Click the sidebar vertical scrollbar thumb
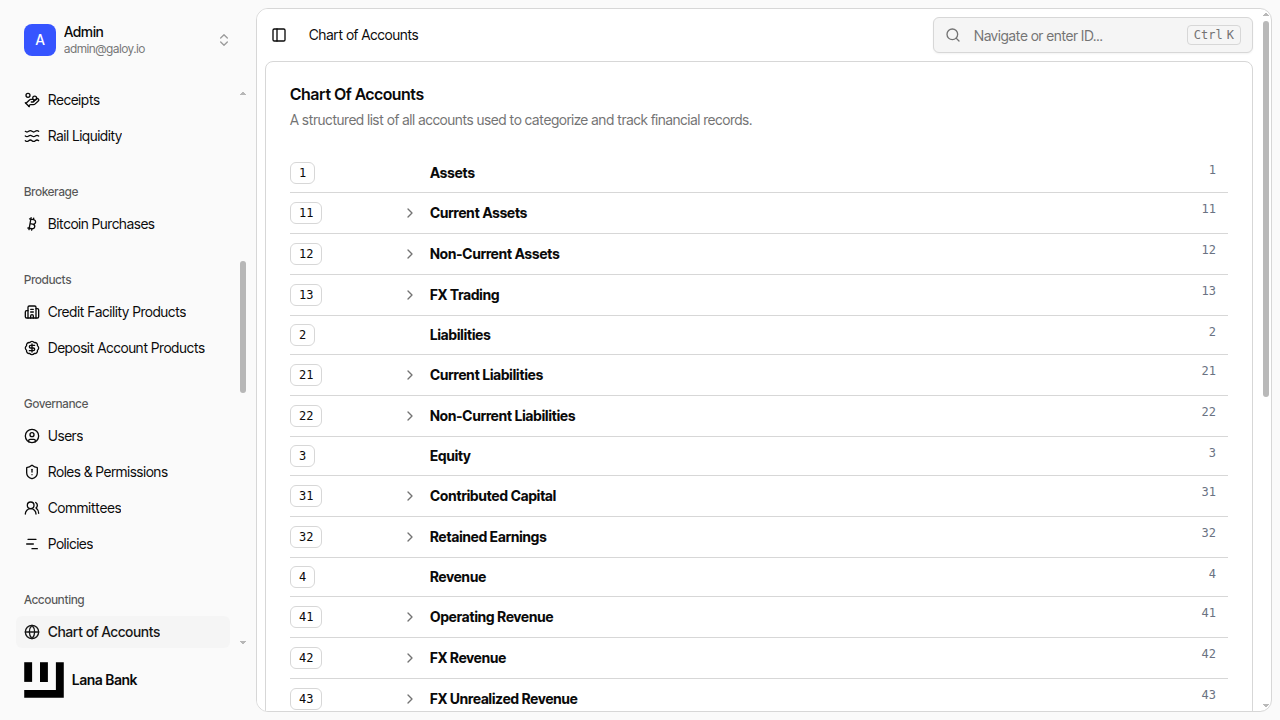The image size is (1280, 720). pyautogui.click(x=243, y=327)
